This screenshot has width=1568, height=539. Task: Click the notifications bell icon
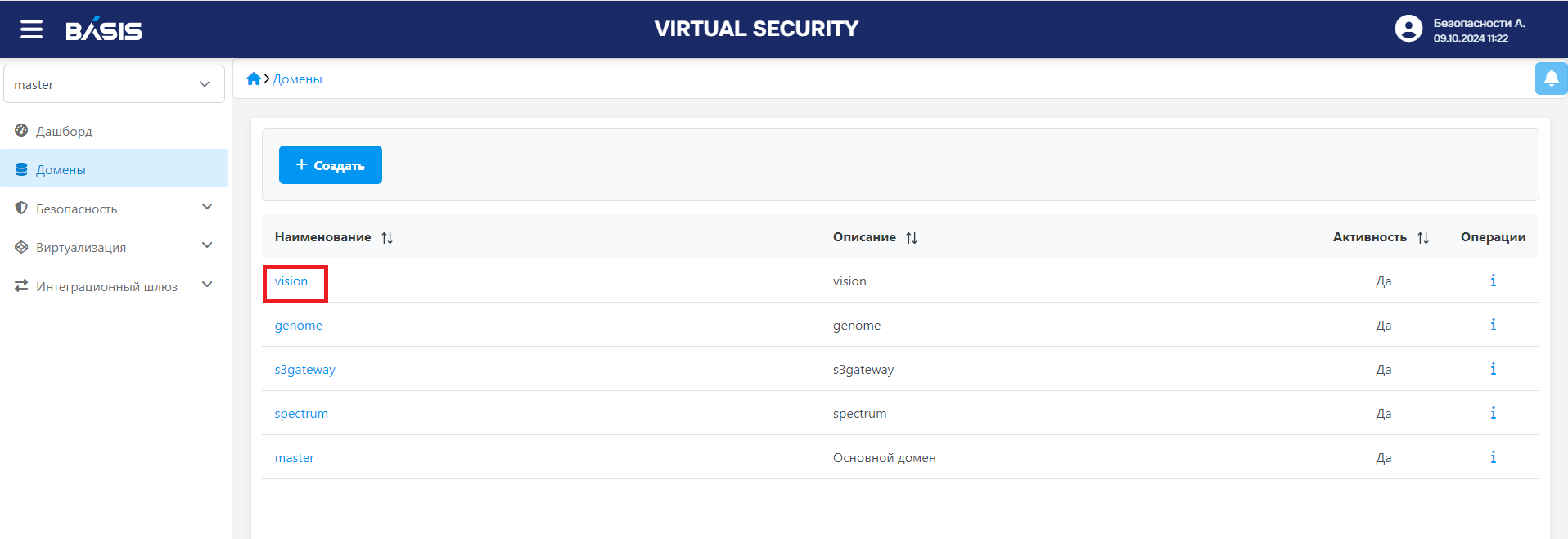click(x=1551, y=79)
